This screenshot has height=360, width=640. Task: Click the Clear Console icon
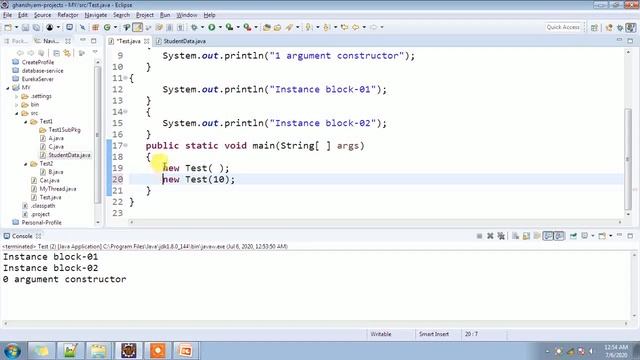coord(516,236)
